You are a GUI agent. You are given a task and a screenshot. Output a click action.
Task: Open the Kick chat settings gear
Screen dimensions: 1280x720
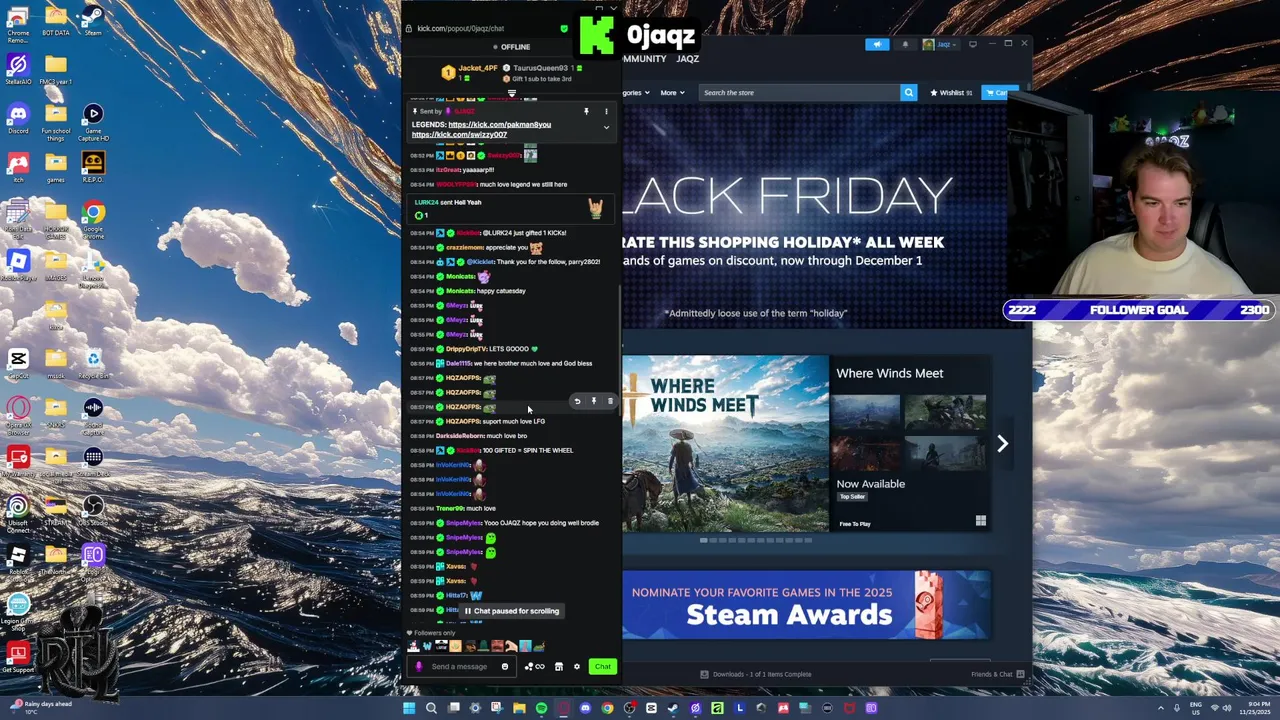coord(576,667)
